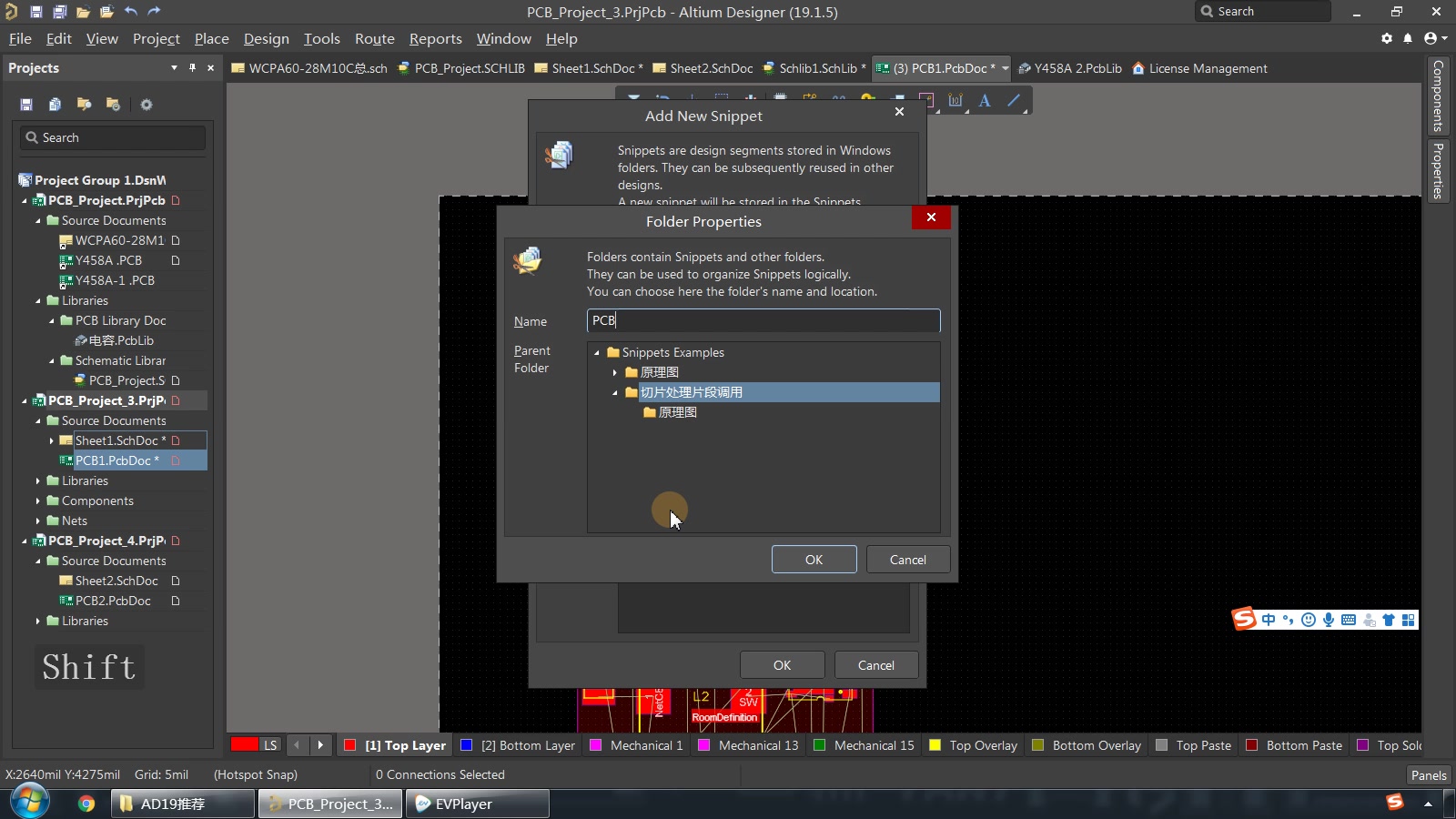Open the PCB1.PcbDoc tab dropdown arrow
Screen dimensions: 1456x819
click(x=1006, y=68)
